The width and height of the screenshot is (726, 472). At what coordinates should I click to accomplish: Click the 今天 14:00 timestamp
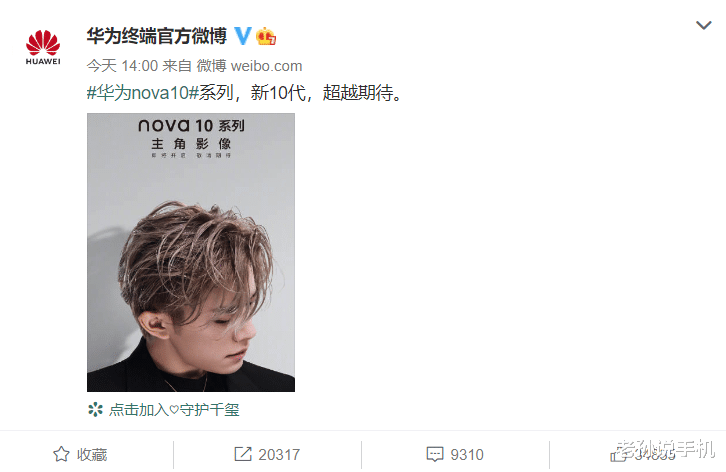pos(122,66)
